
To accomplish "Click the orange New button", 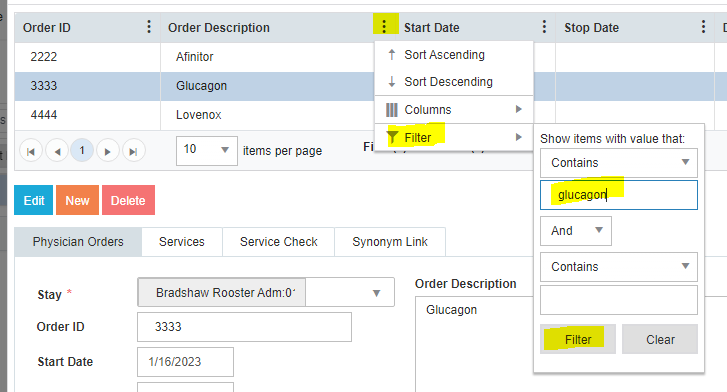I will (x=77, y=200).
